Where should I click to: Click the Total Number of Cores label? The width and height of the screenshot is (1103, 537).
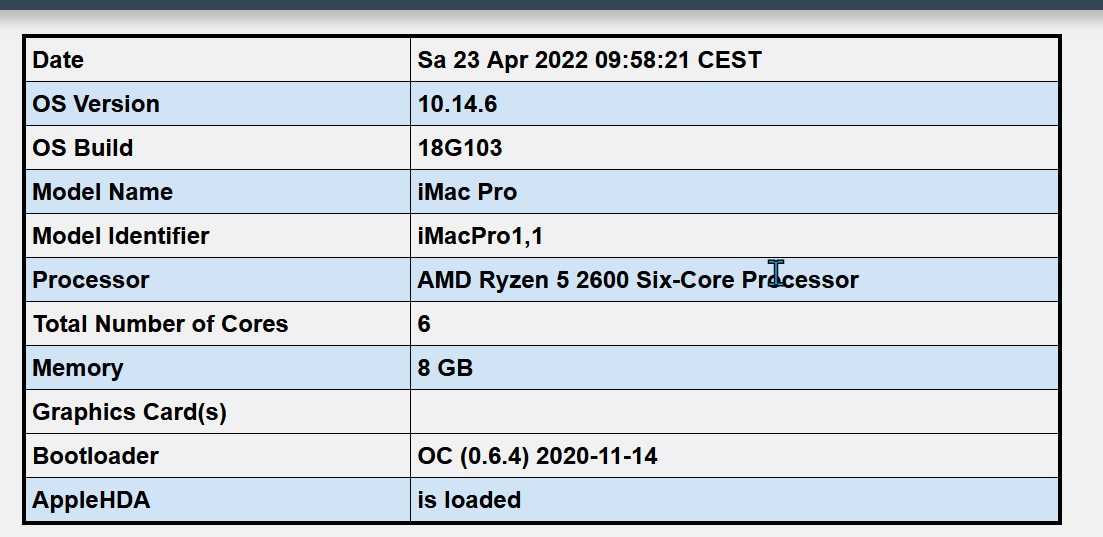click(x=160, y=324)
